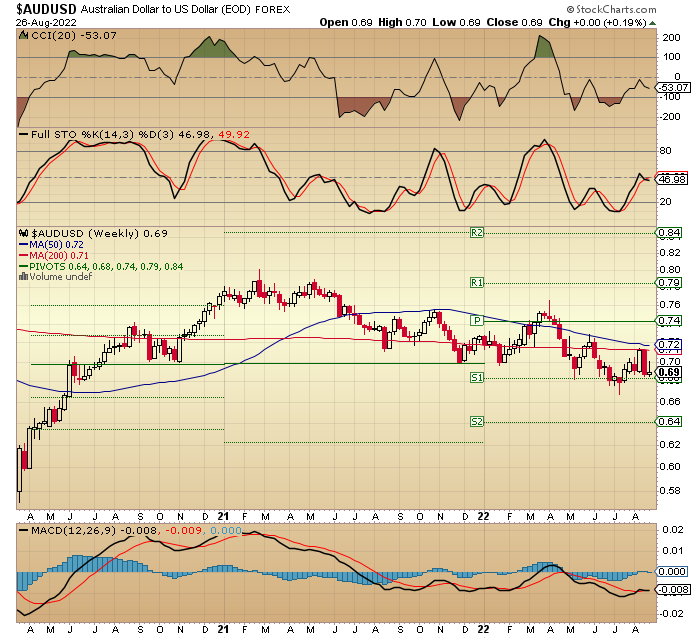Click the black line legend before Full STO

pos(23,134)
